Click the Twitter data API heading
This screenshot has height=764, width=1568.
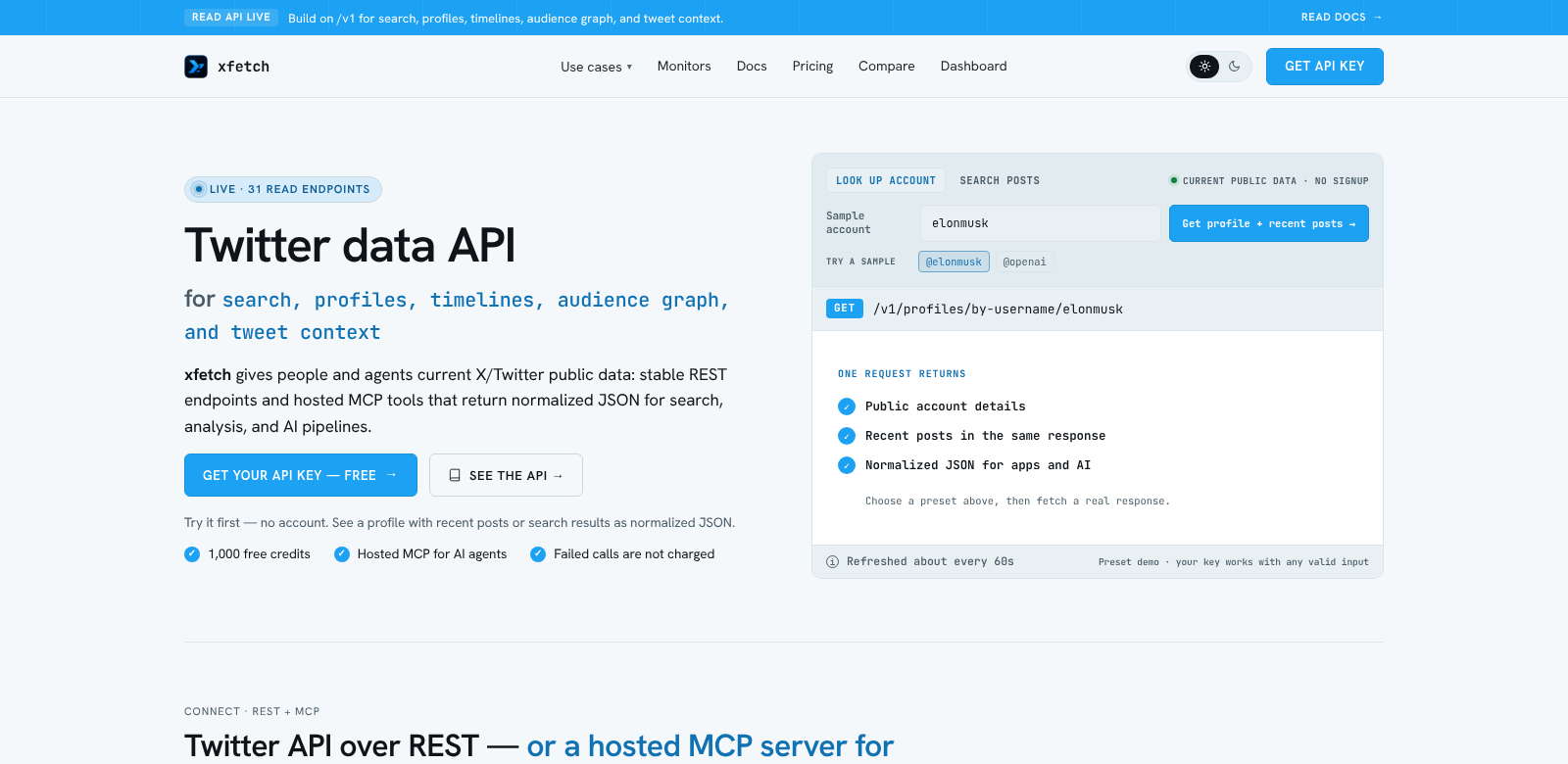350,245
